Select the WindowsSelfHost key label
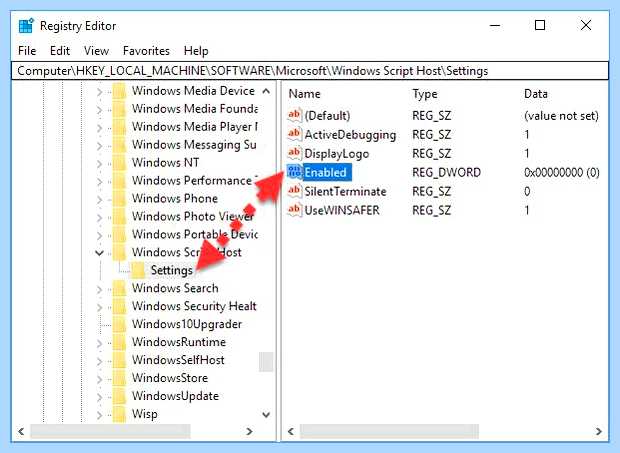The height and width of the screenshot is (453, 620). pyautogui.click(x=178, y=360)
